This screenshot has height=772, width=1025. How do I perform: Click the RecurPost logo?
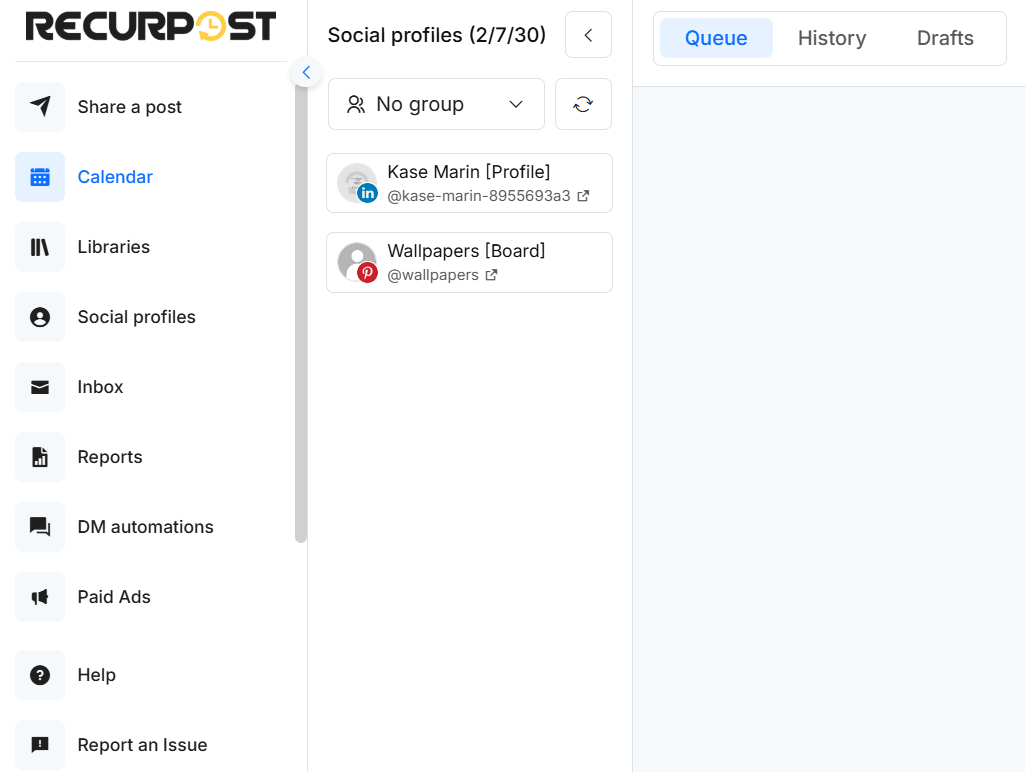pyautogui.click(x=152, y=27)
